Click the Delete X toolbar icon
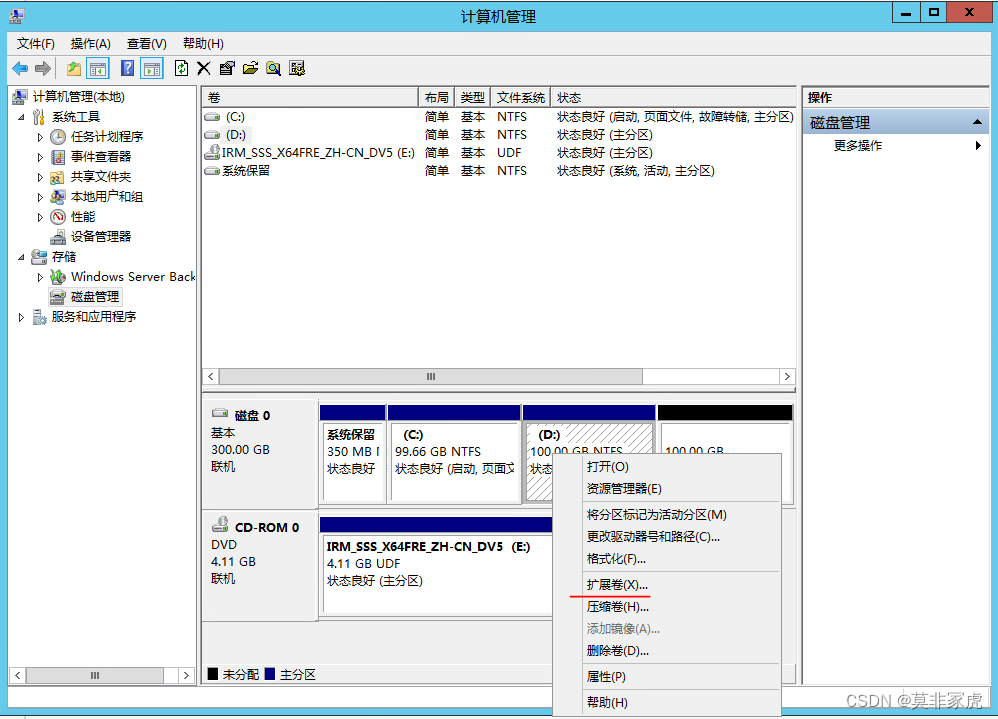The height and width of the screenshot is (719, 998). coord(204,68)
